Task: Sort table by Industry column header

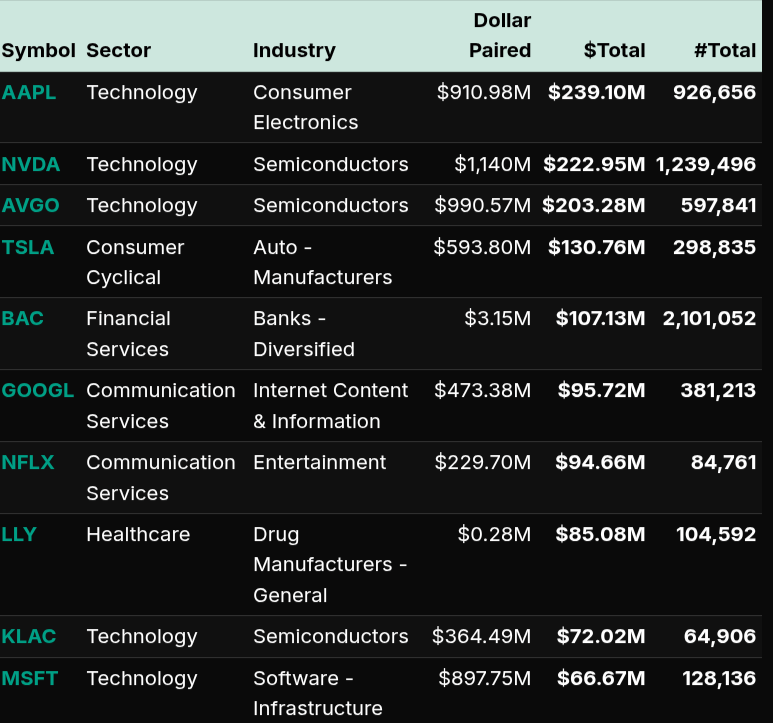Action: pyautogui.click(x=294, y=50)
